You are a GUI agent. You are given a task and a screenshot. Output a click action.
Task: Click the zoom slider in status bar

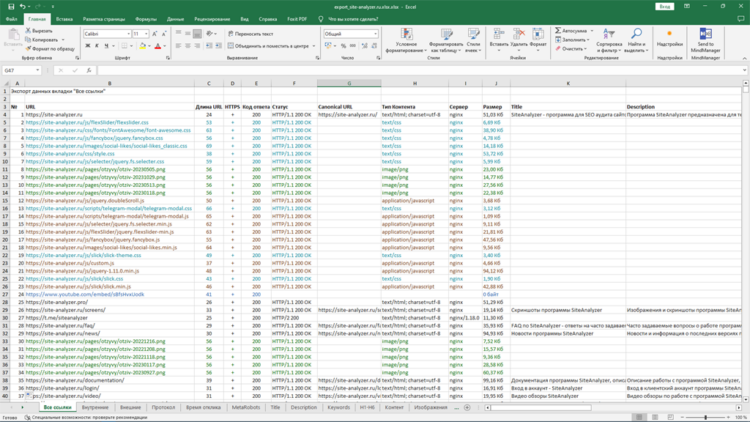point(706,417)
